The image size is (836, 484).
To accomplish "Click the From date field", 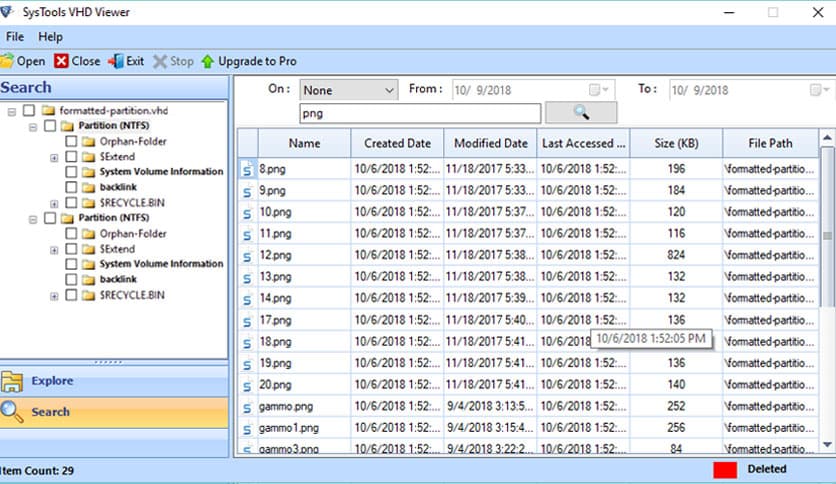I will point(533,90).
